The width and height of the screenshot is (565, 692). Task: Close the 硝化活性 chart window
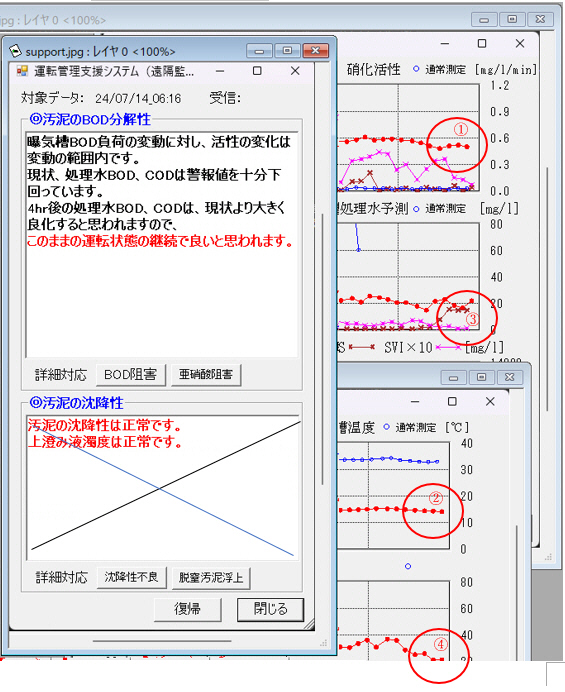coord(520,43)
